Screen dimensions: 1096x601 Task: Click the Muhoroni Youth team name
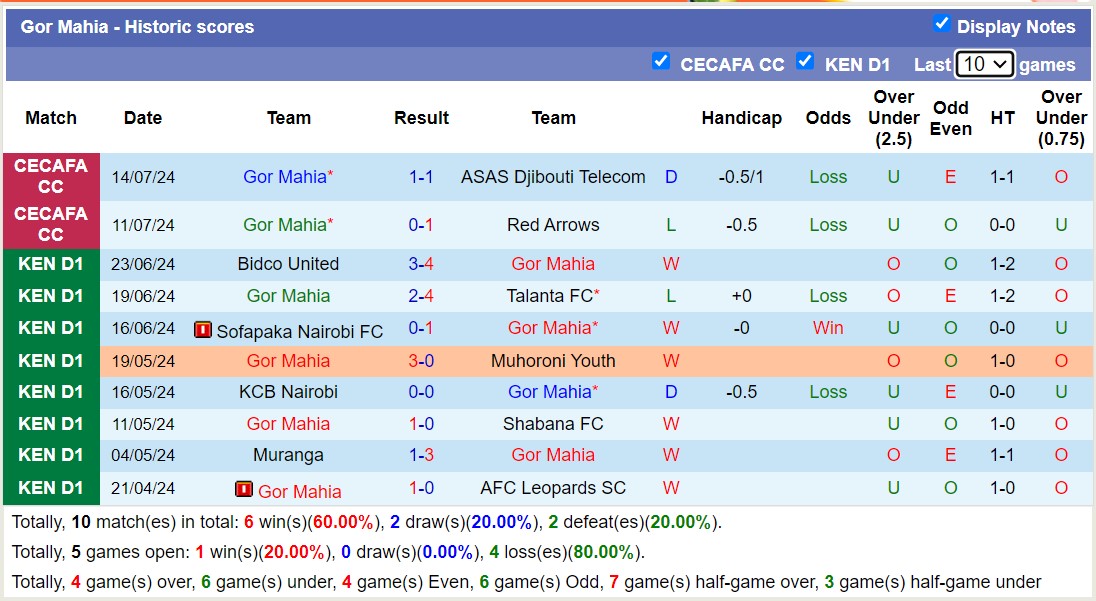pyautogui.click(x=553, y=360)
